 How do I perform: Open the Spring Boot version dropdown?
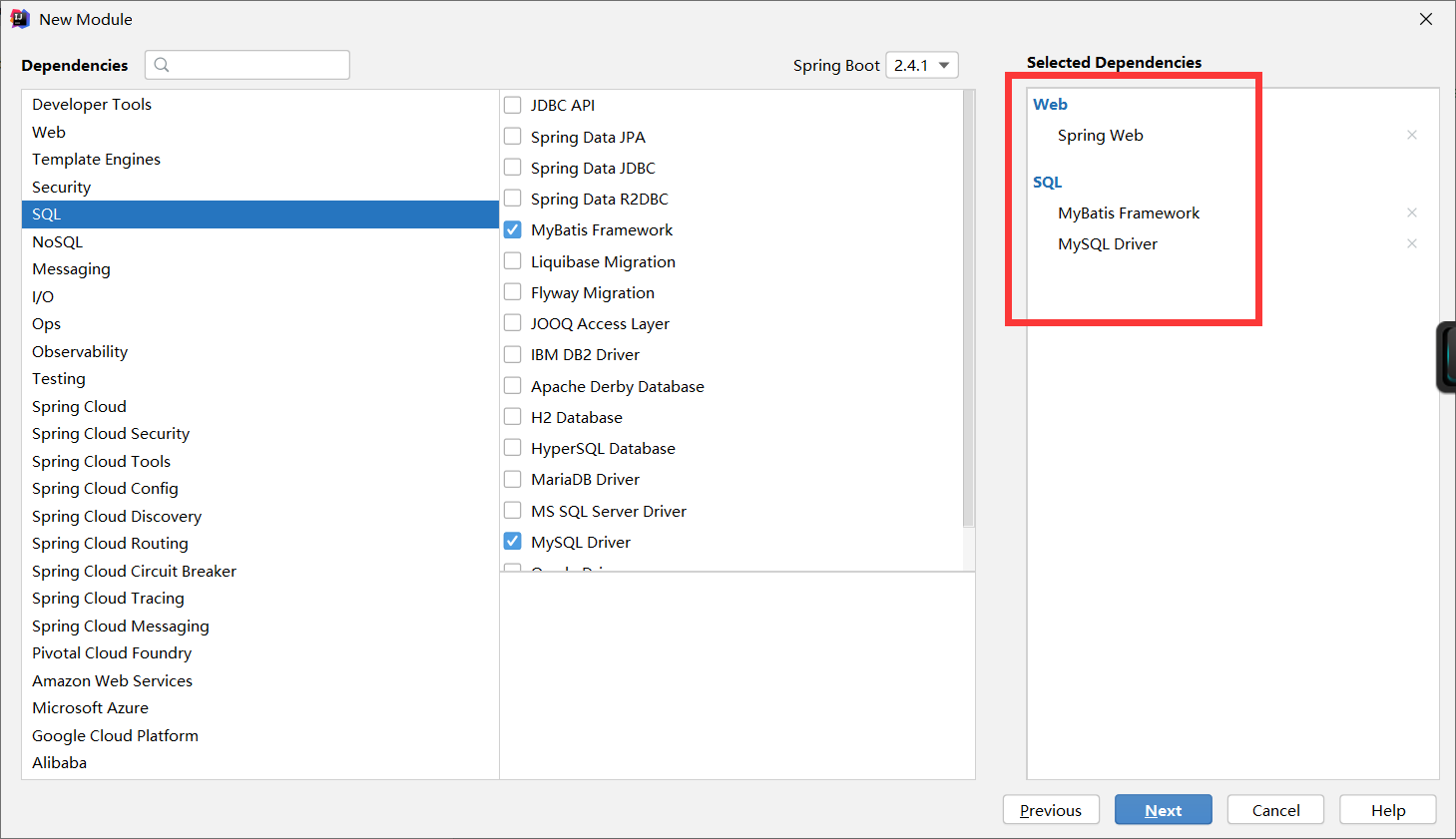coord(922,65)
